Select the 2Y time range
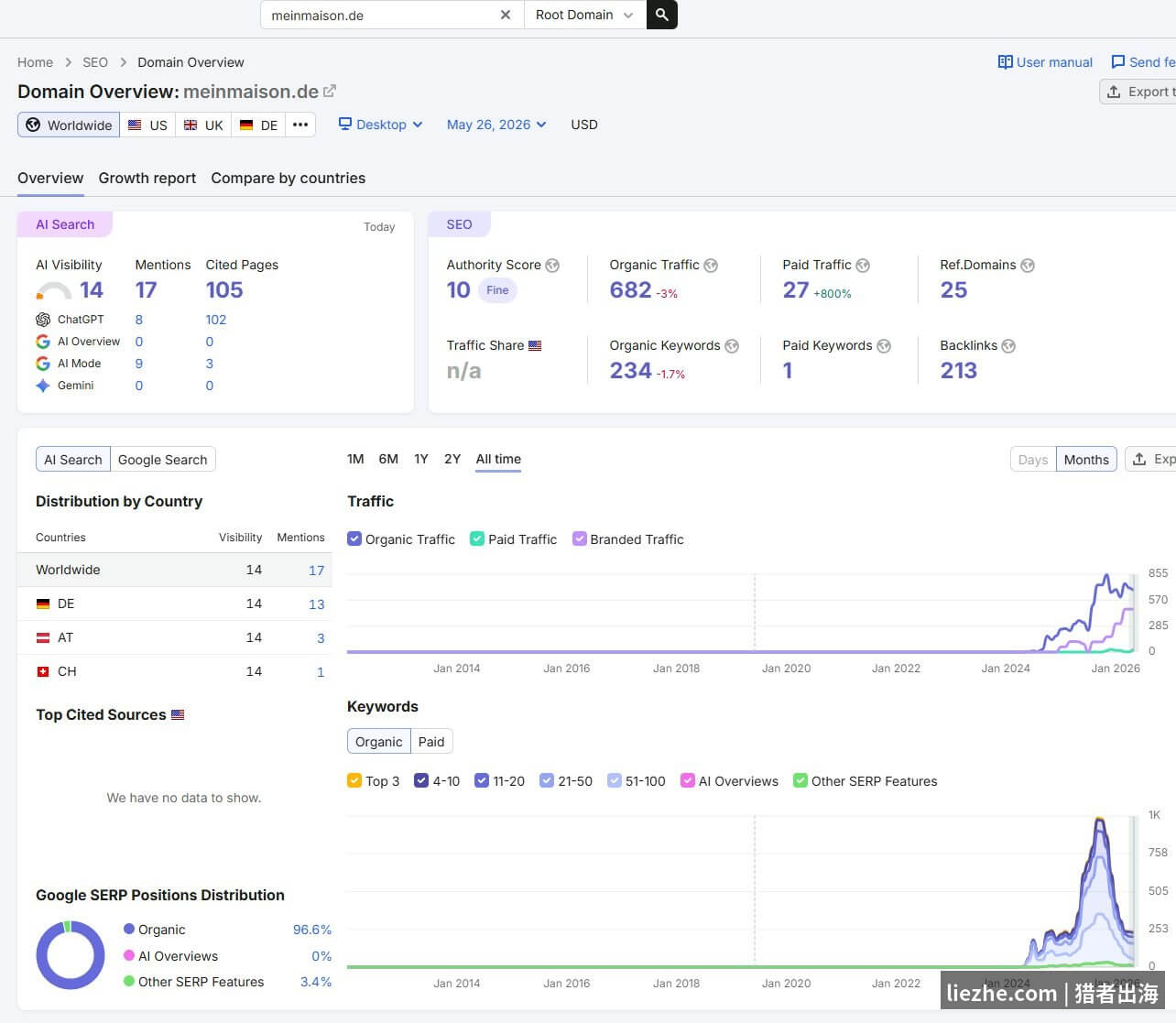Viewport: 1176px width, 1023px height. (x=452, y=459)
